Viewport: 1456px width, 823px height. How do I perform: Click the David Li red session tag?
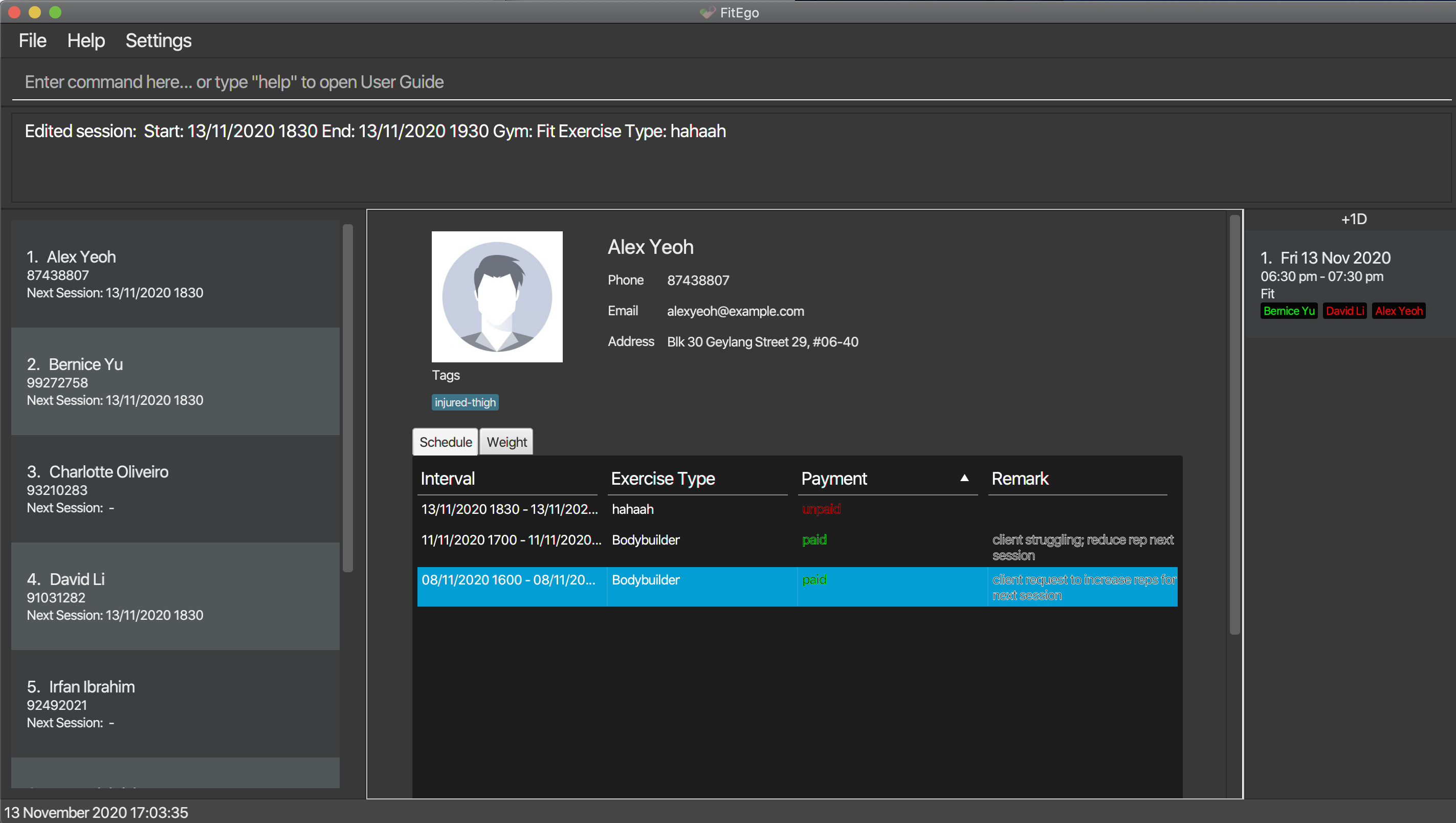tap(1344, 311)
